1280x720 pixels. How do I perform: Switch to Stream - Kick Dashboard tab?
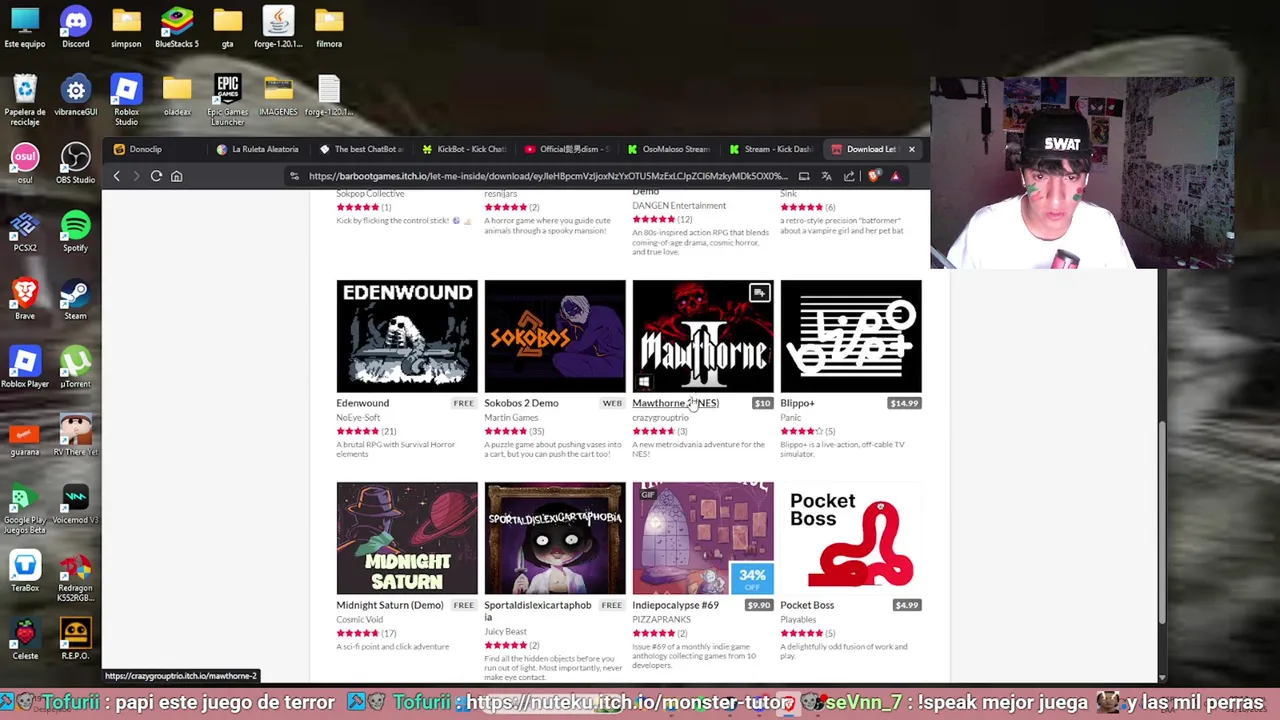coord(771,149)
